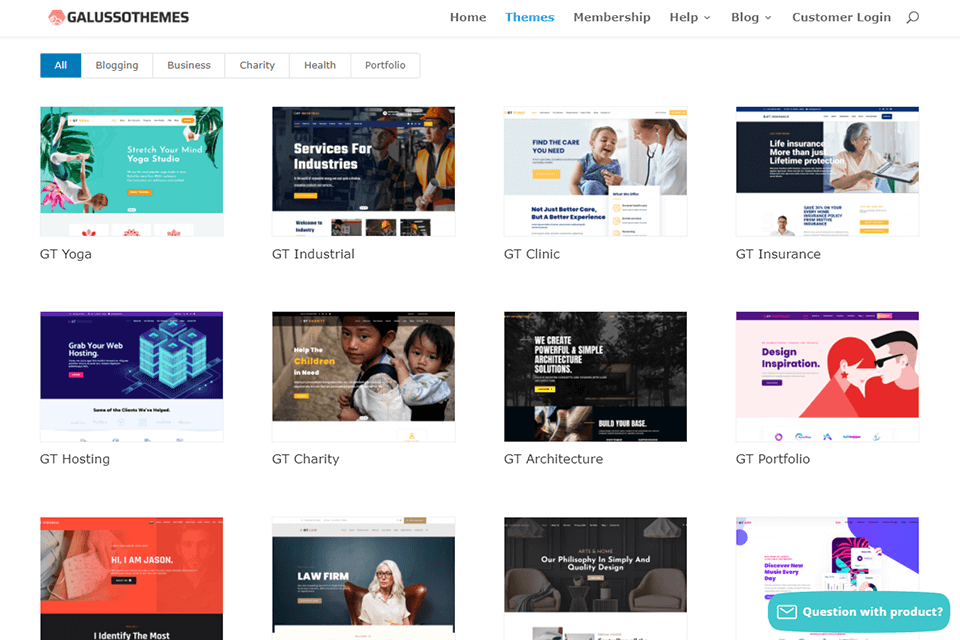
Task: Go to the Home page
Action: pyautogui.click(x=468, y=17)
